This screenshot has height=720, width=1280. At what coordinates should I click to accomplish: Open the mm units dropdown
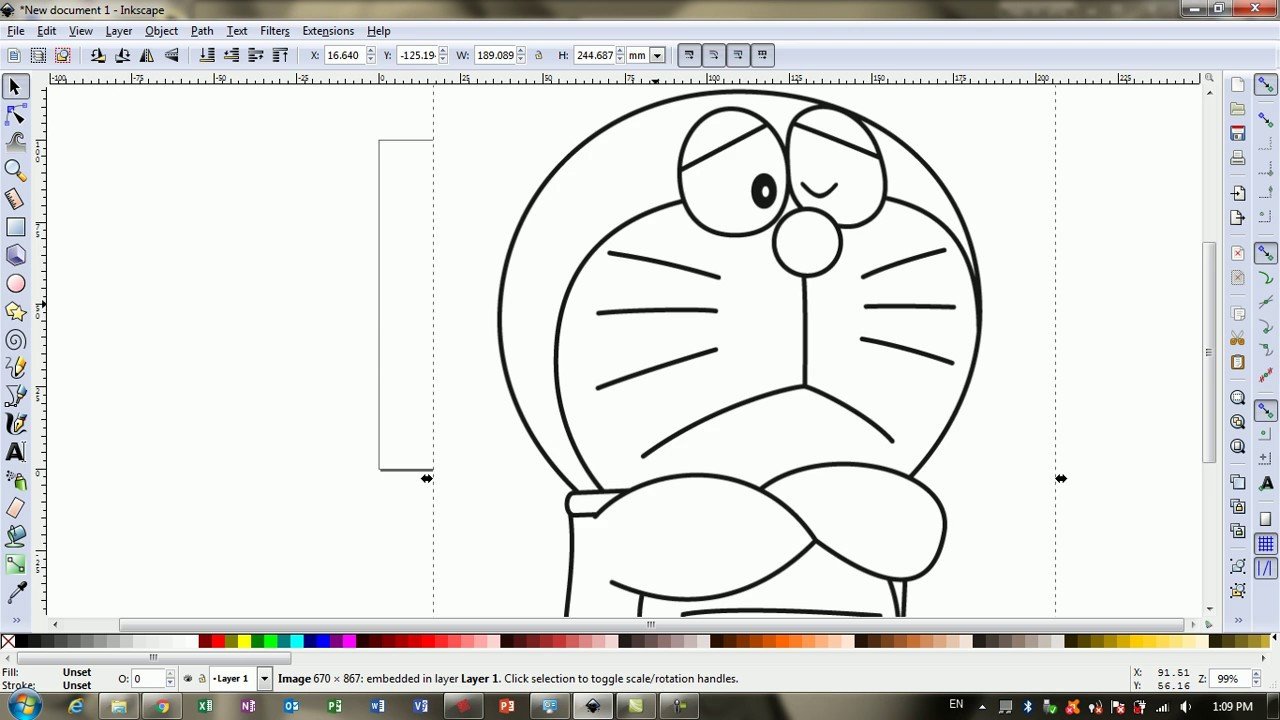(x=657, y=56)
